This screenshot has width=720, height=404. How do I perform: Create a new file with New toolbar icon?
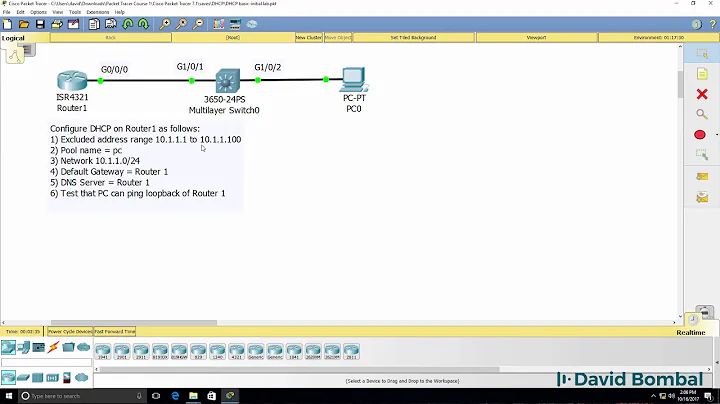(7, 24)
